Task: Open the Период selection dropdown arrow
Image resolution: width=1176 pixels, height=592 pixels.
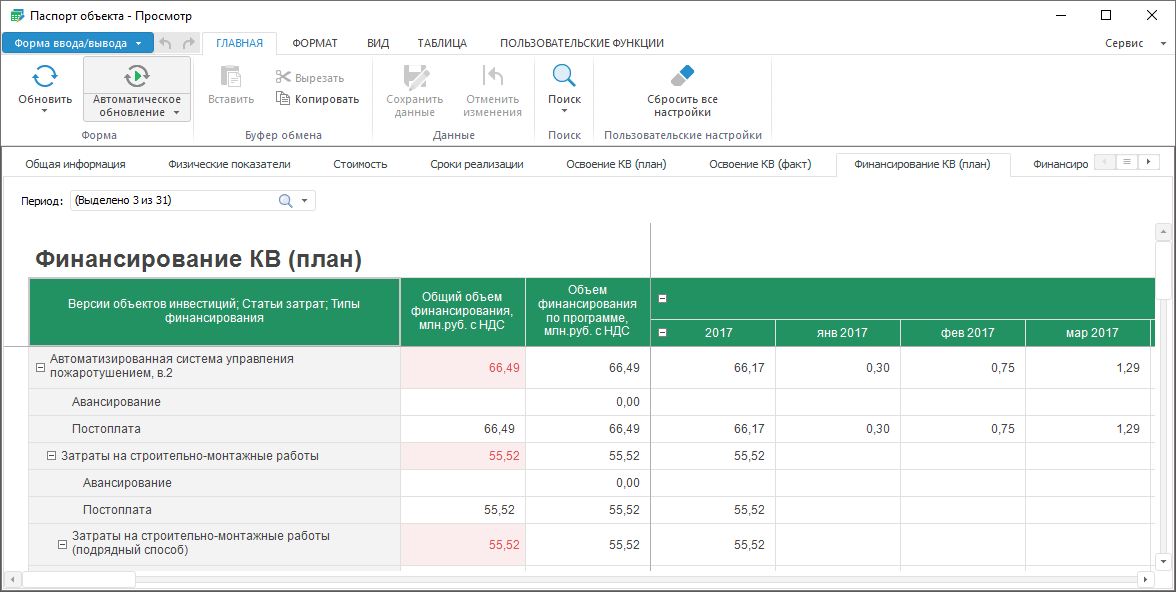Action: tap(304, 201)
